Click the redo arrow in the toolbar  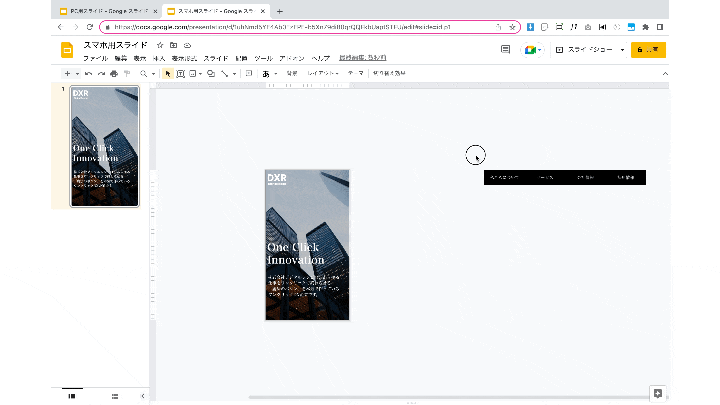pyautogui.click(x=100, y=74)
